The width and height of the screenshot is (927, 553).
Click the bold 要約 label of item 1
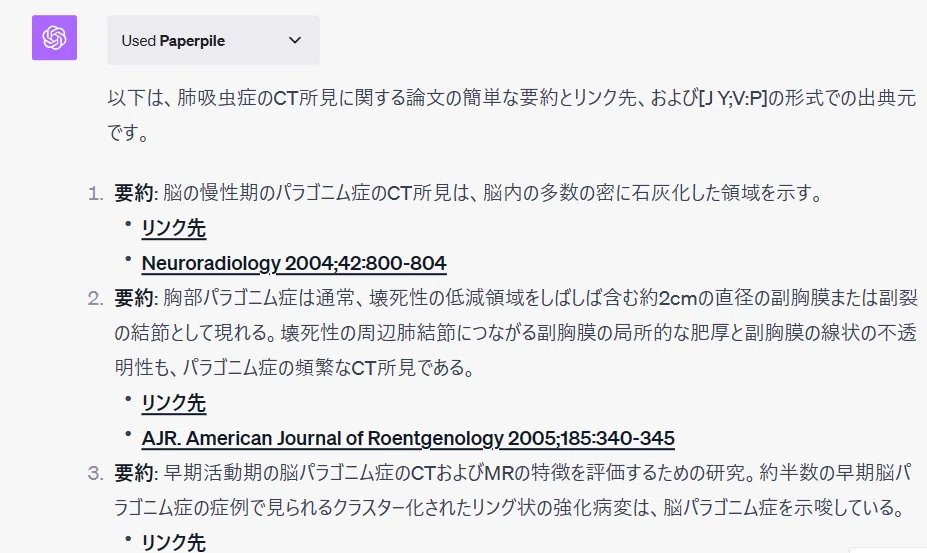tap(134, 193)
